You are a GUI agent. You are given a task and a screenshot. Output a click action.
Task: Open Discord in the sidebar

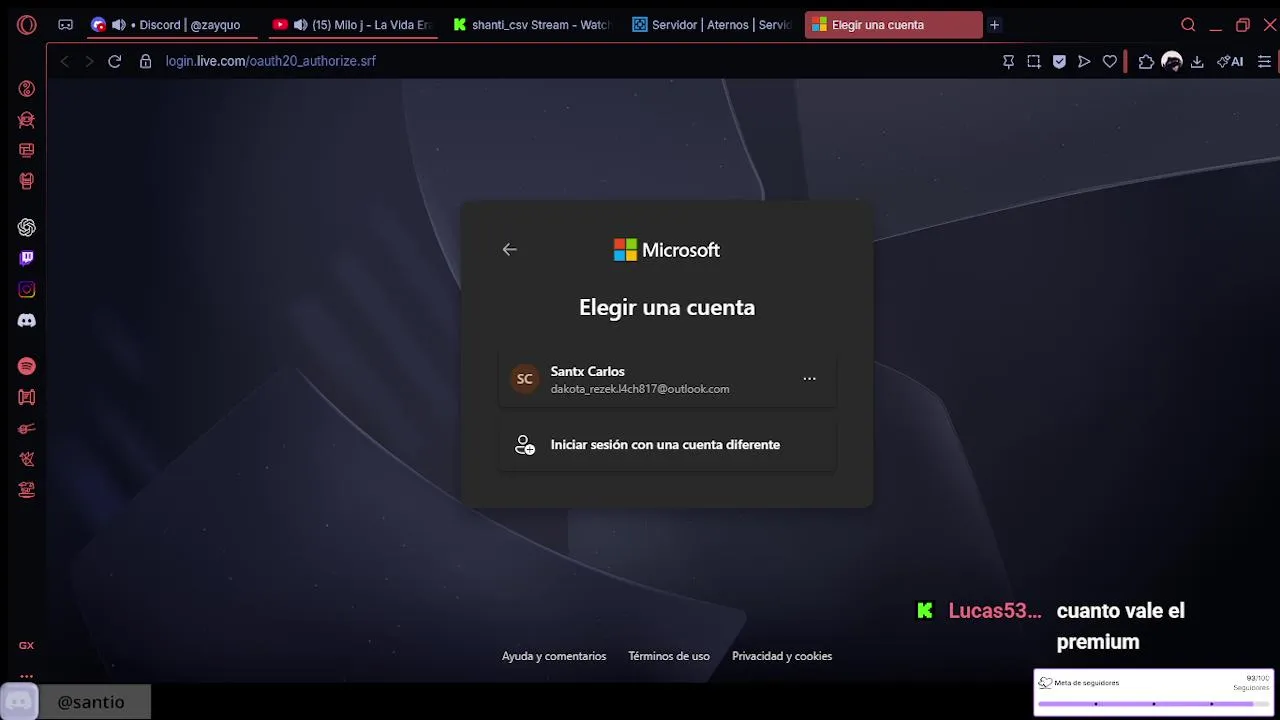click(x=27, y=321)
